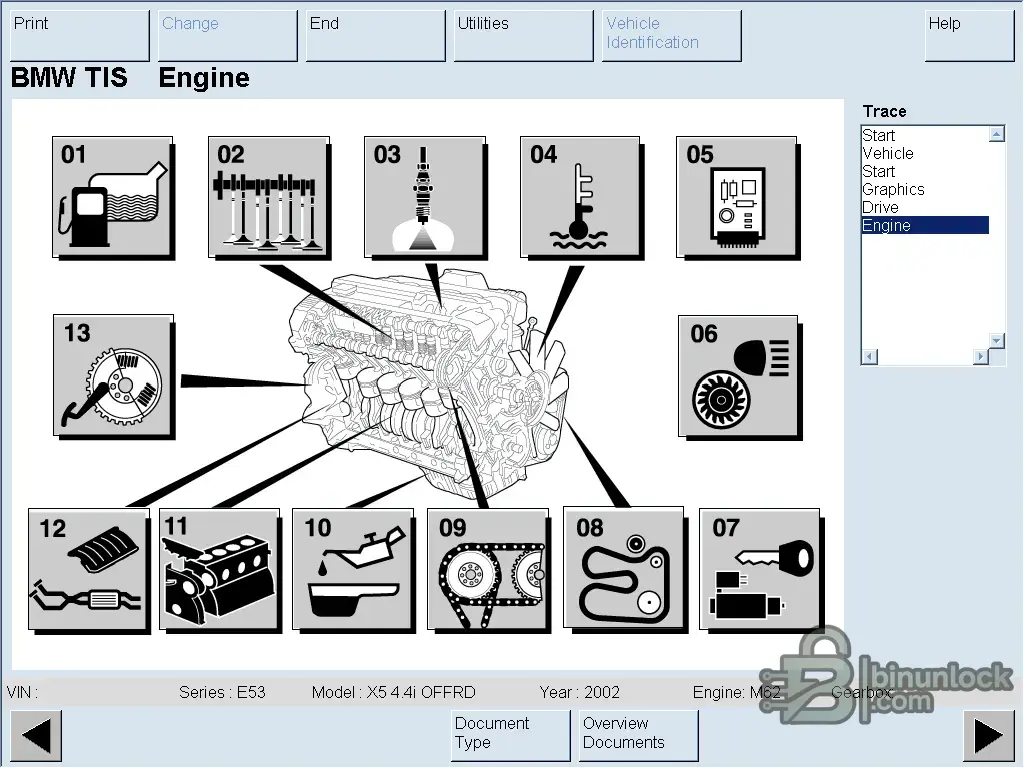Open the Utilities menu button
The width and height of the screenshot is (1024, 768).
[x=524, y=36]
